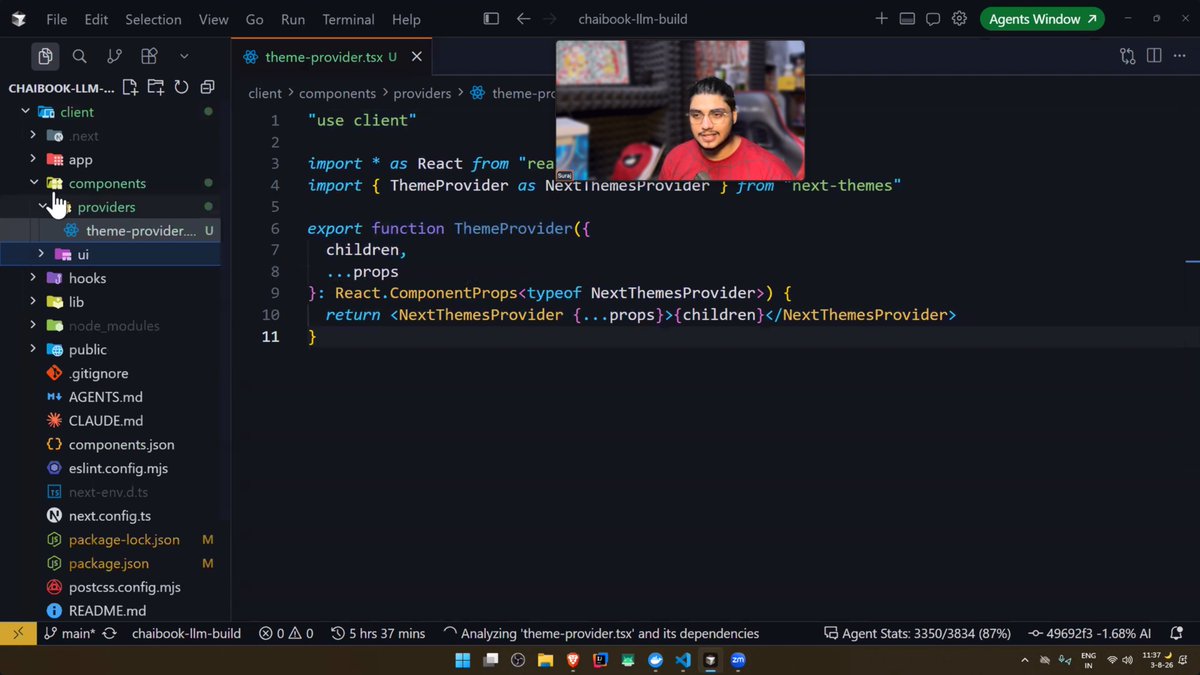This screenshot has width=1200, height=675.
Task: Open the View menu
Action: click(x=214, y=19)
